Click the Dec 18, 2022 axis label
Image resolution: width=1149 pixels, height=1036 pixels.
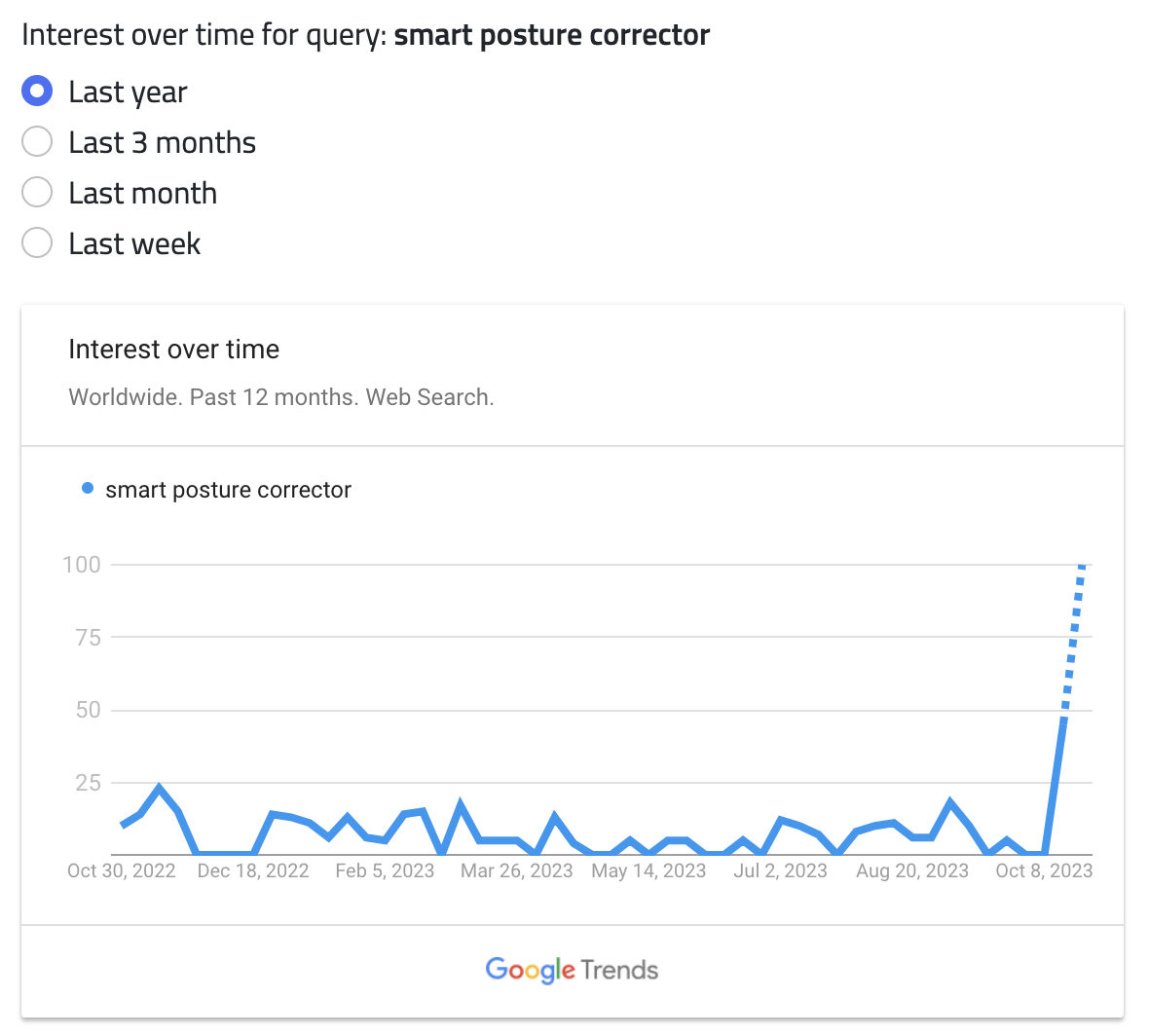pos(253,870)
